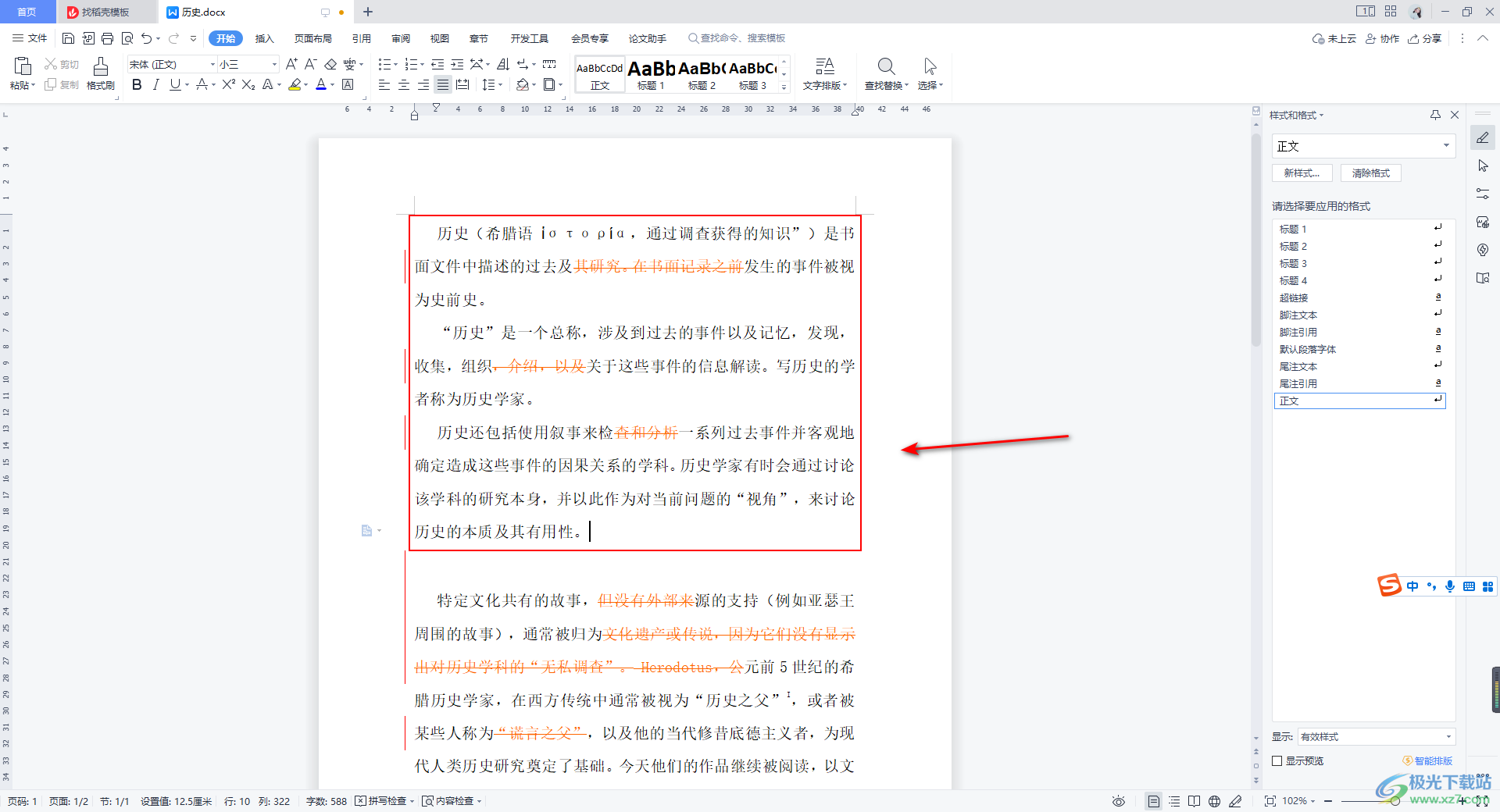Viewport: 1500px width, 812px height.
Task: Open the 审阅 ribbon tab
Action: pyautogui.click(x=401, y=38)
